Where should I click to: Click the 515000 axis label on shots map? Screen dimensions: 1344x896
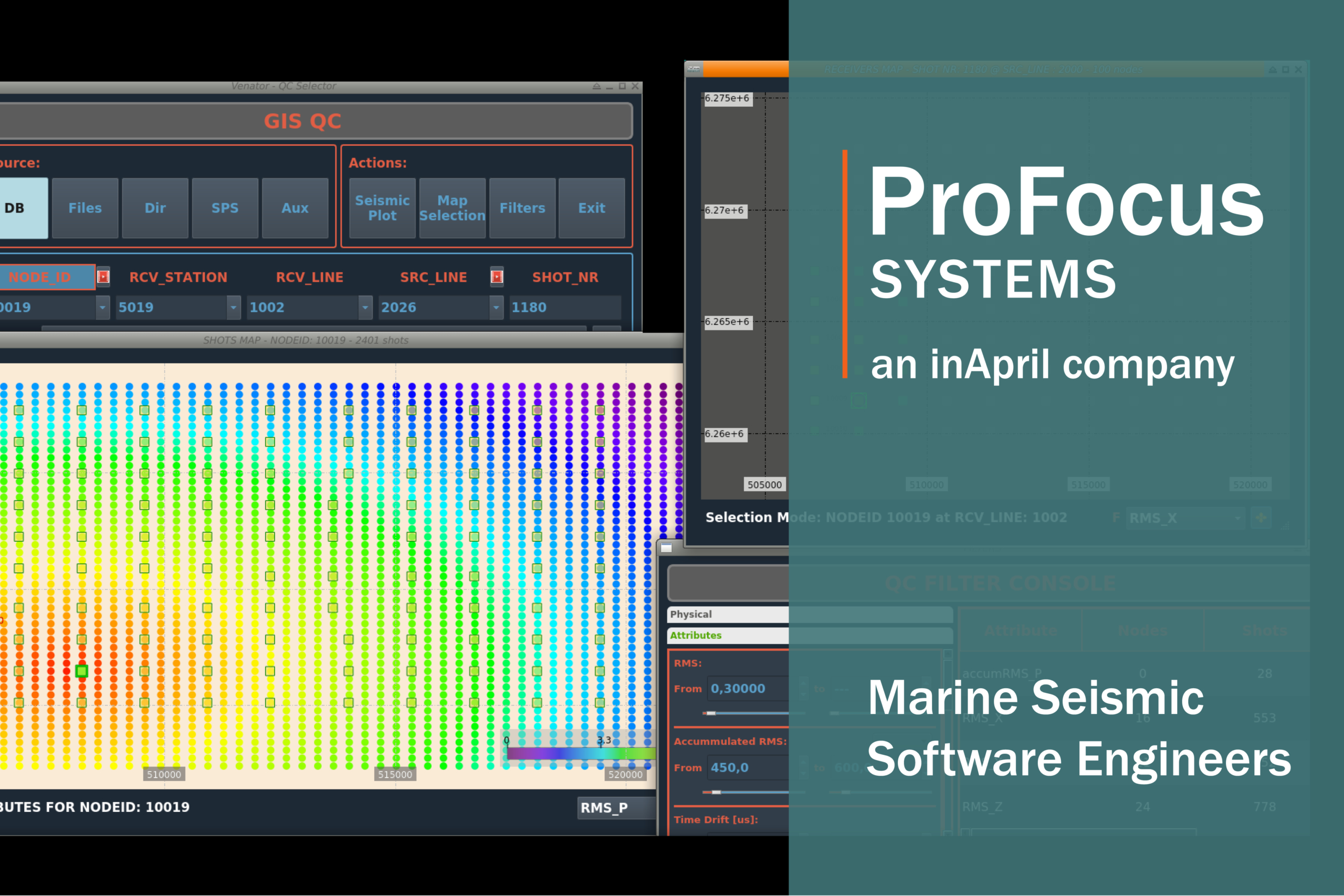(x=395, y=774)
